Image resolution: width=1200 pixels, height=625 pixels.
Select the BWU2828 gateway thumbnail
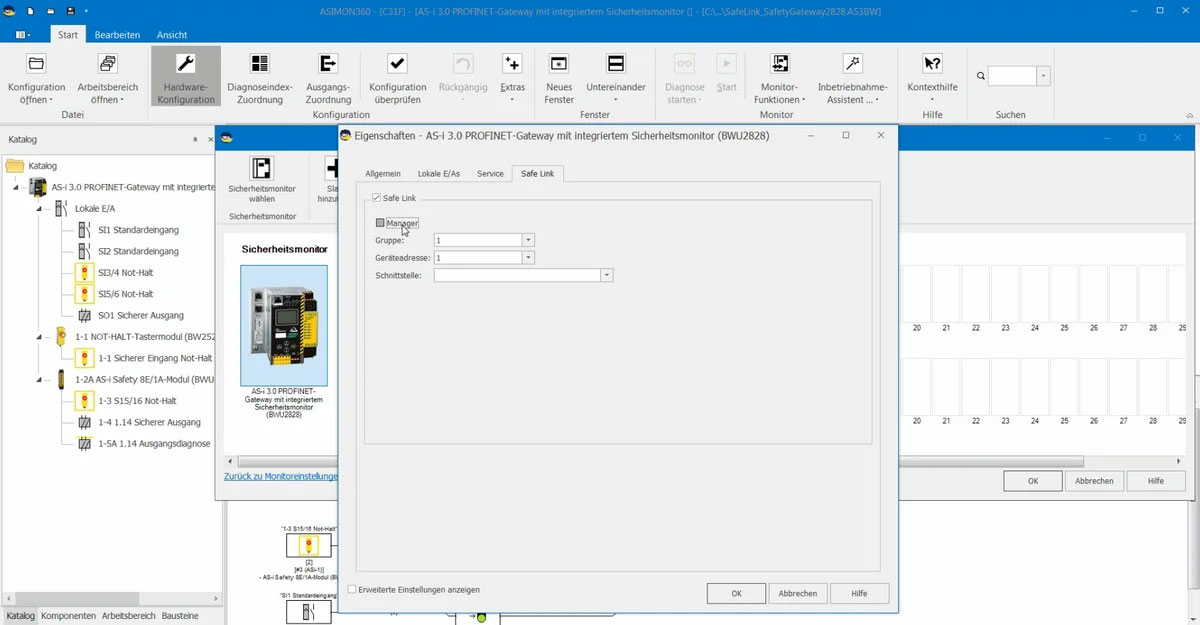coord(283,325)
